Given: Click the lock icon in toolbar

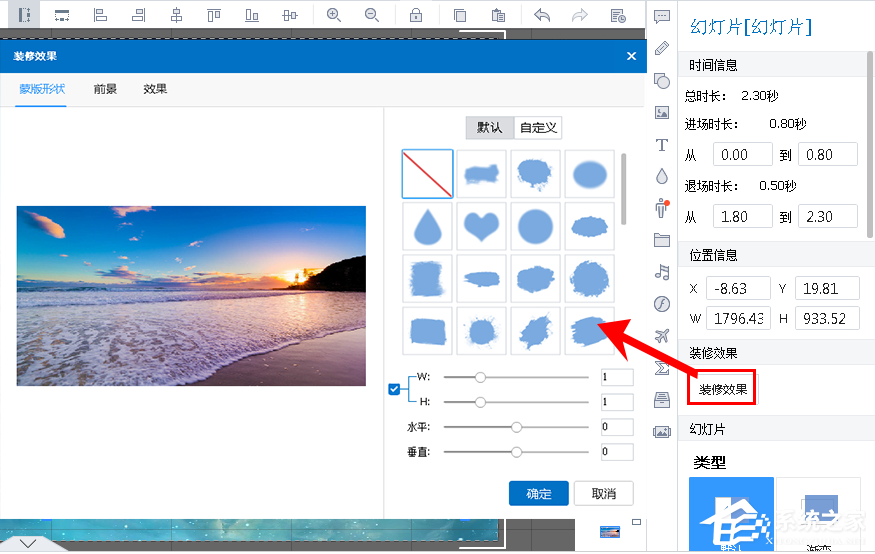Looking at the screenshot, I should tap(416, 15).
